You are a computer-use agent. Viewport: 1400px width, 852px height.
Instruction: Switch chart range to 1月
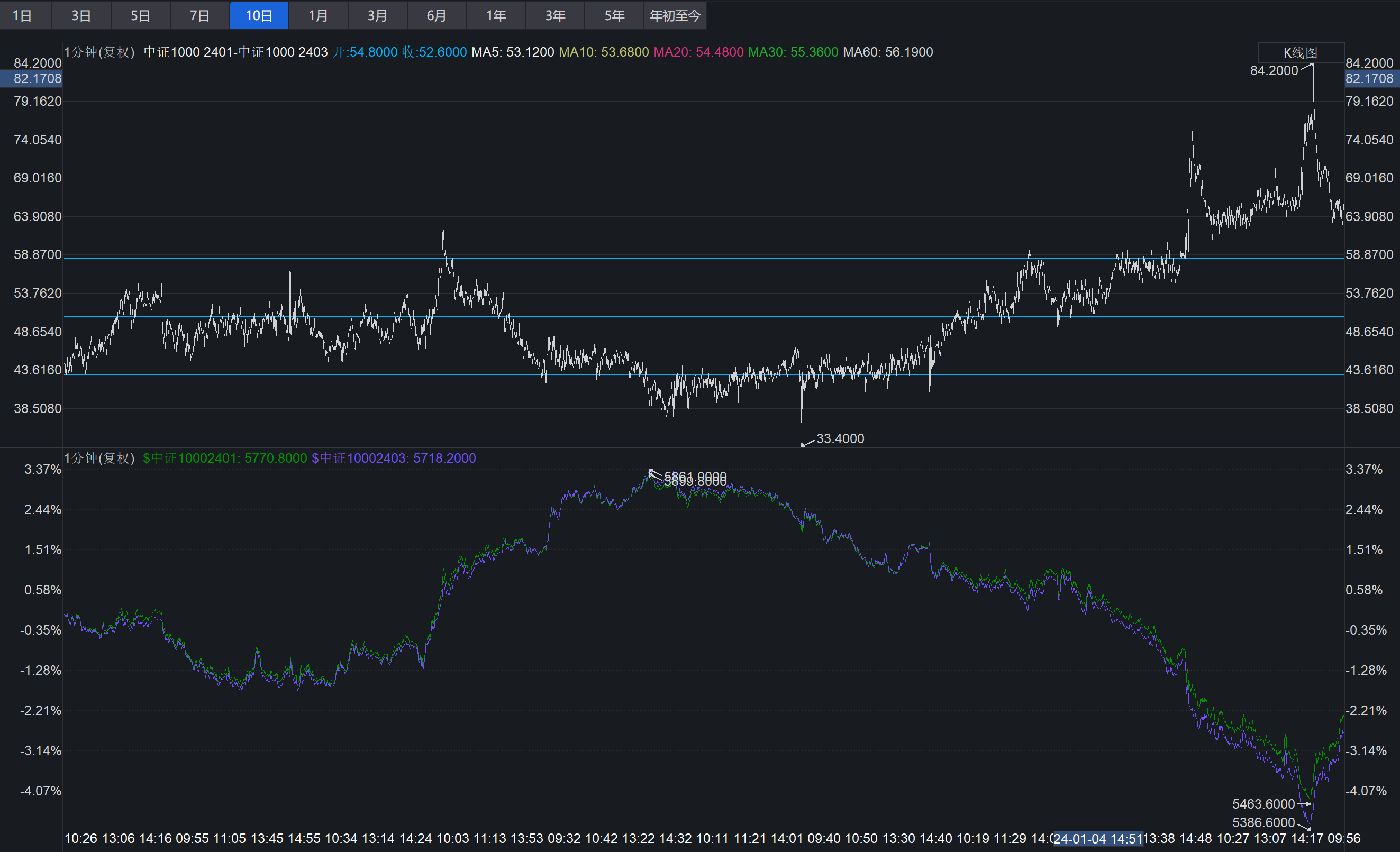point(318,15)
